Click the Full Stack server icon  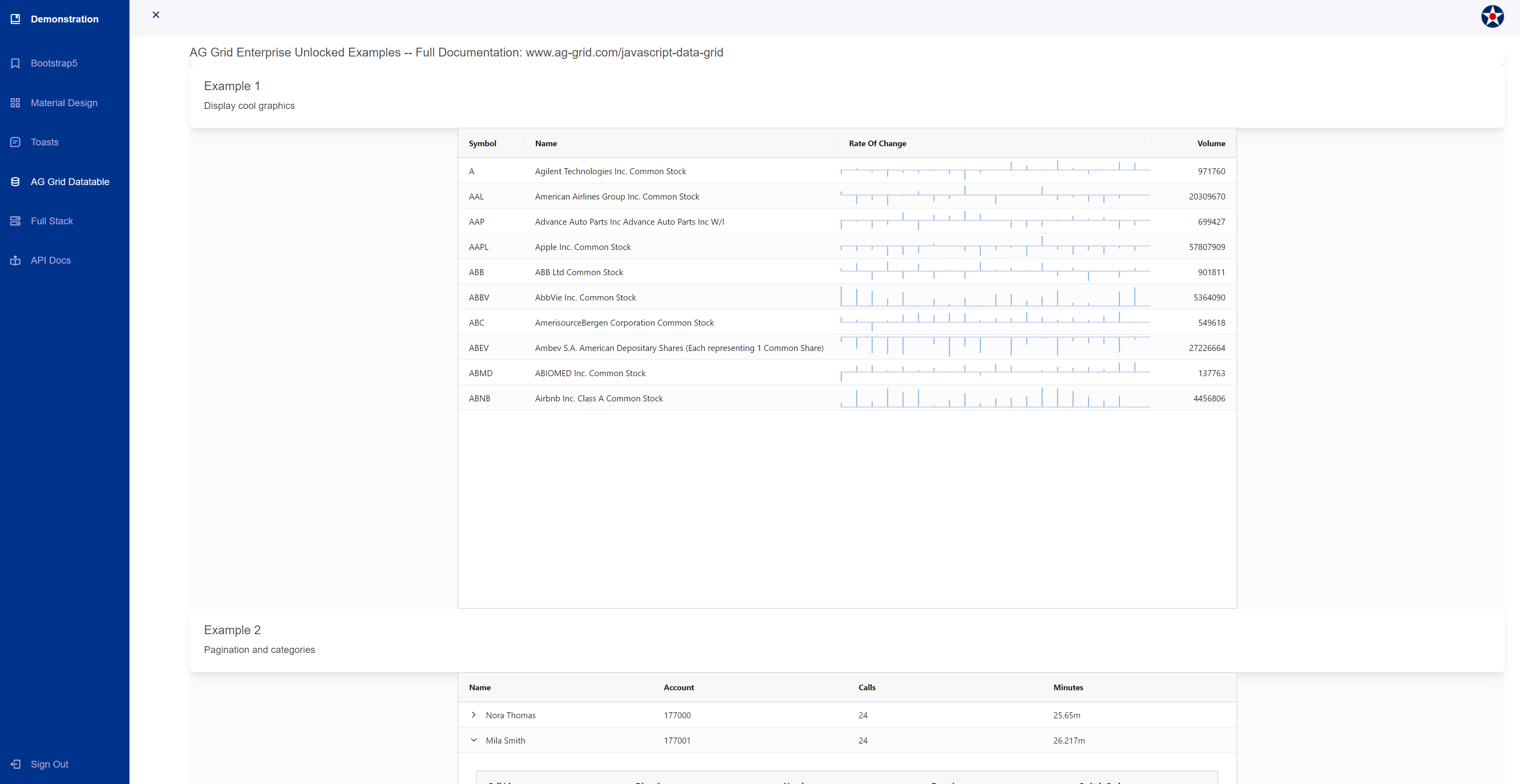point(15,221)
